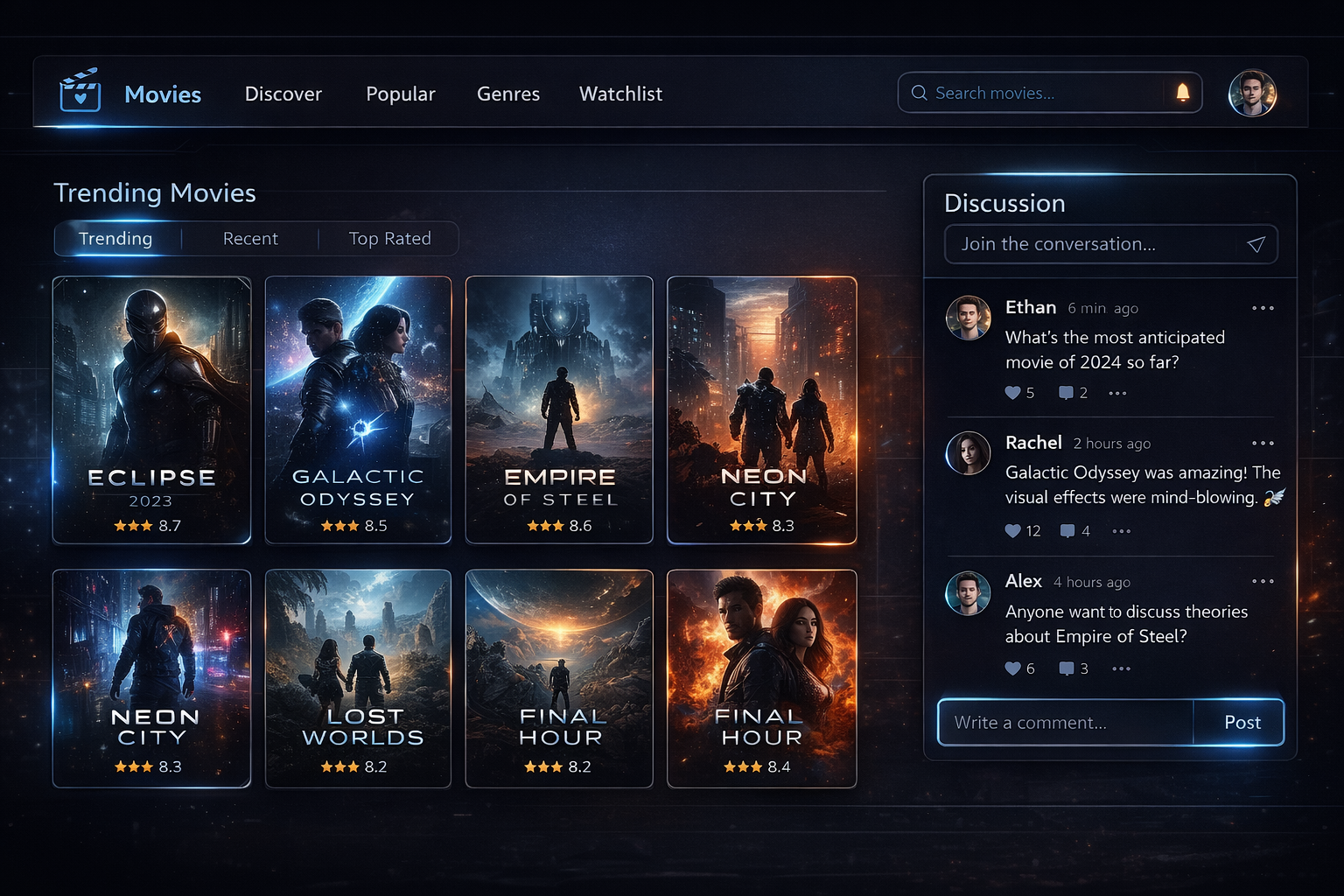This screenshot has height=896, width=1344.
Task: Open the options menu on Ethan's comment
Action: [1263, 308]
